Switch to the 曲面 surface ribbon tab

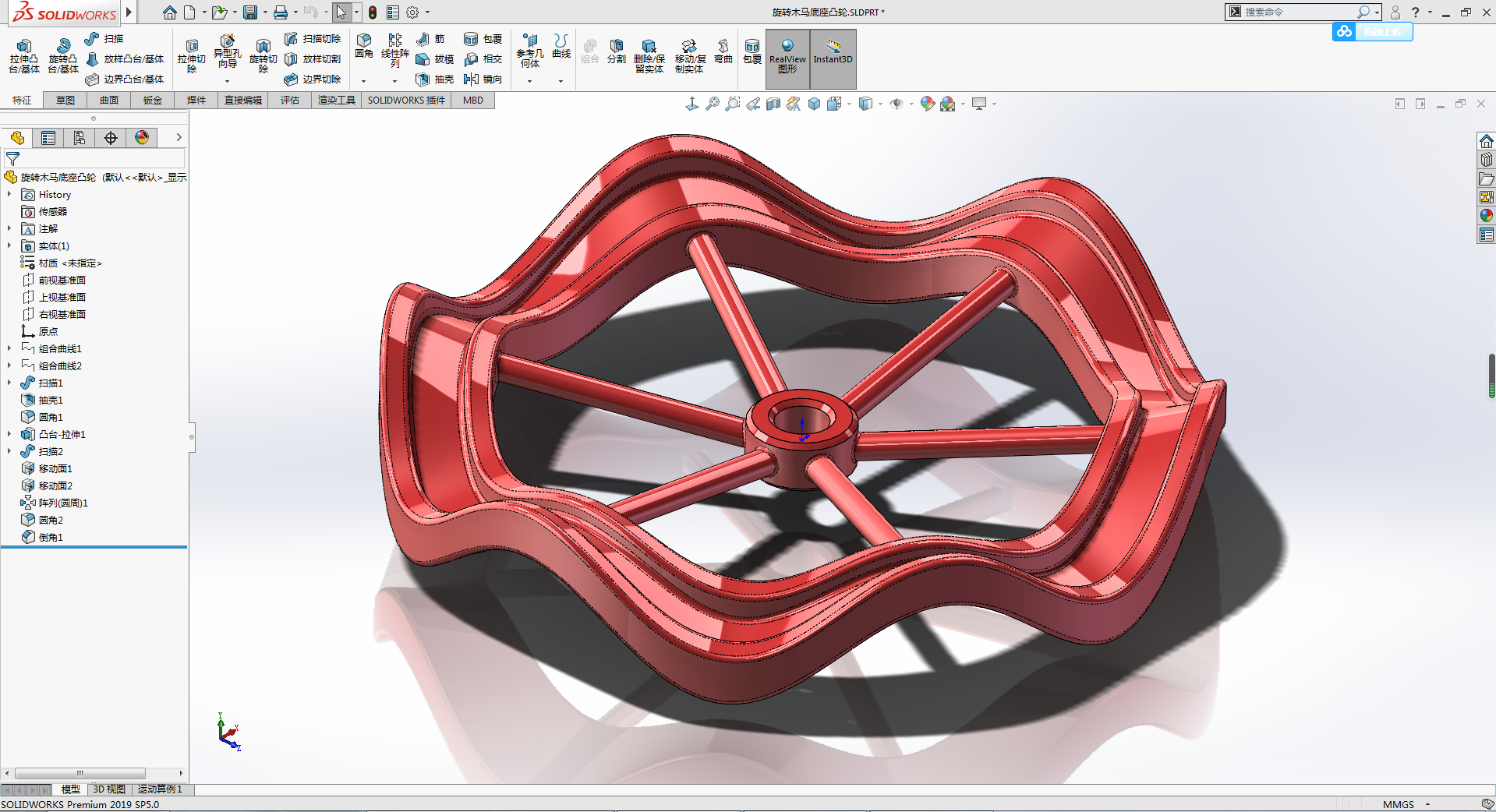pyautogui.click(x=109, y=100)
